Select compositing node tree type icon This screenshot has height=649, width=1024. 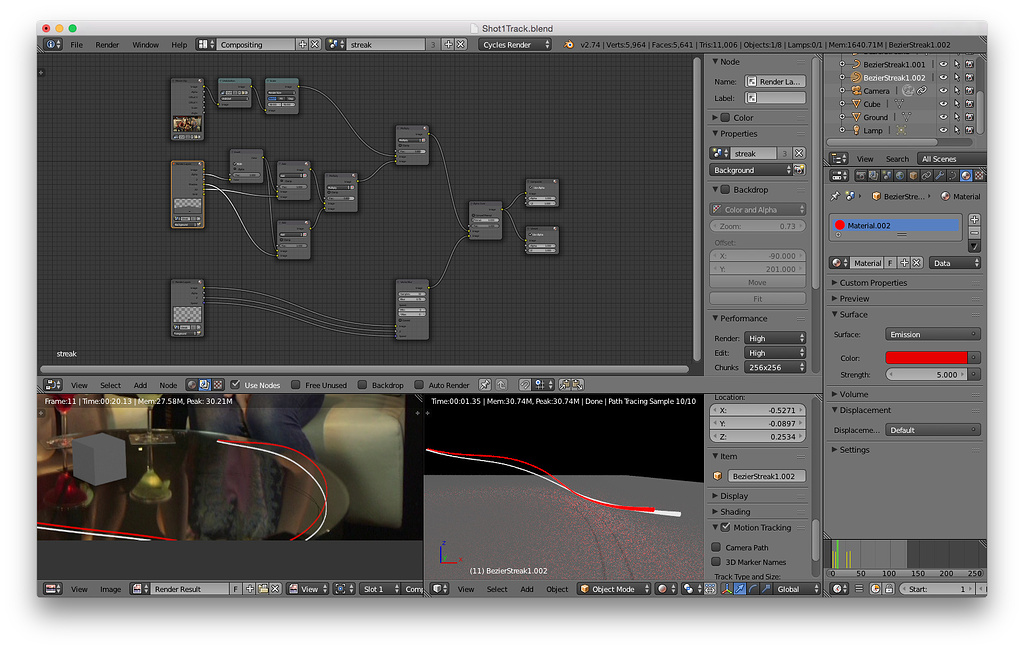pos(204,385)
